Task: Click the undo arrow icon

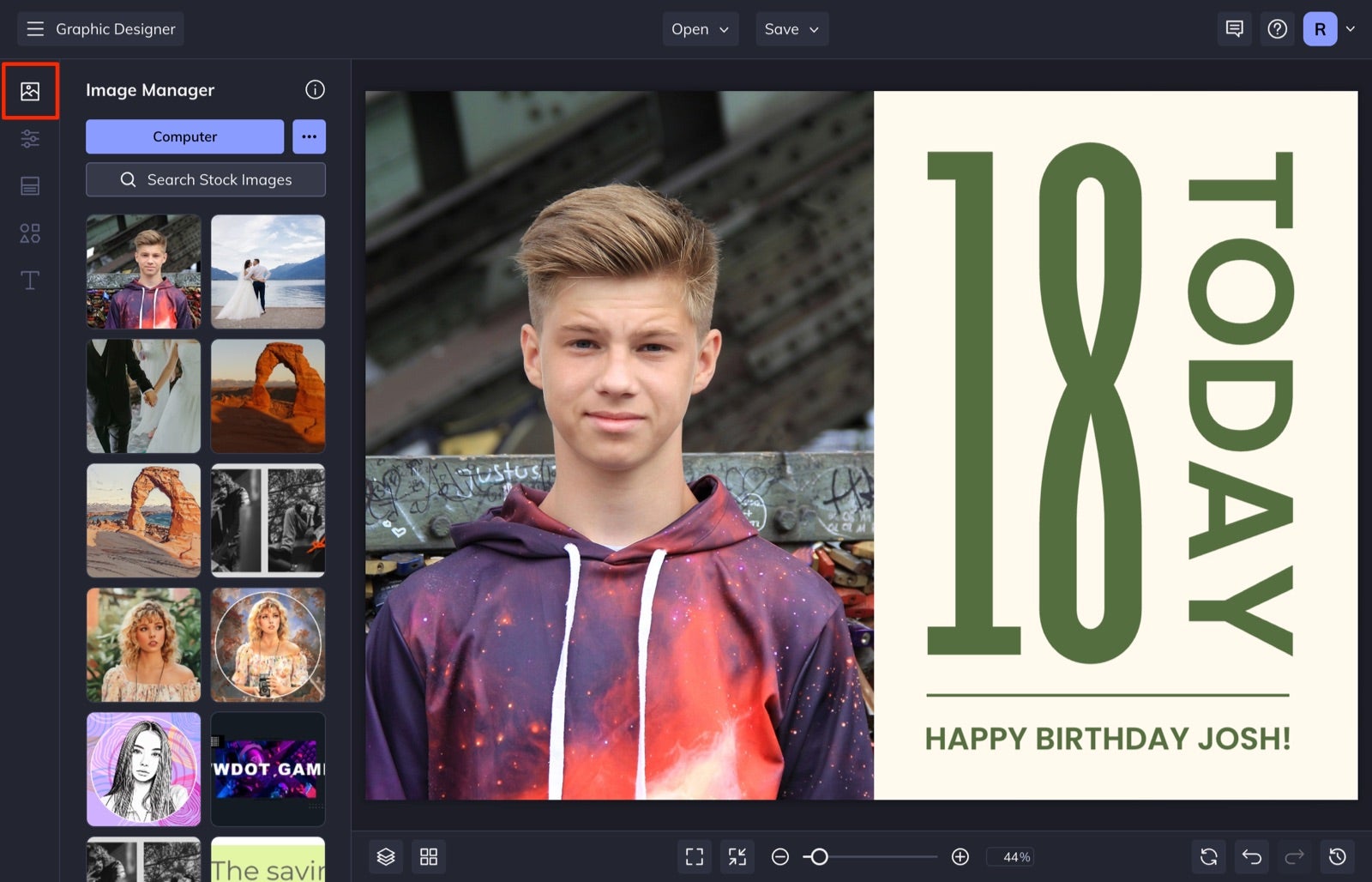Action: (1252, 856)
